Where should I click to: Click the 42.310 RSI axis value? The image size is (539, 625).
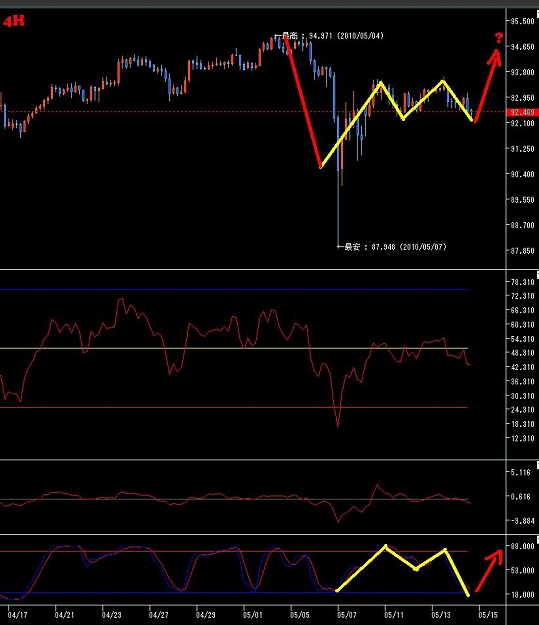point(522,367)
